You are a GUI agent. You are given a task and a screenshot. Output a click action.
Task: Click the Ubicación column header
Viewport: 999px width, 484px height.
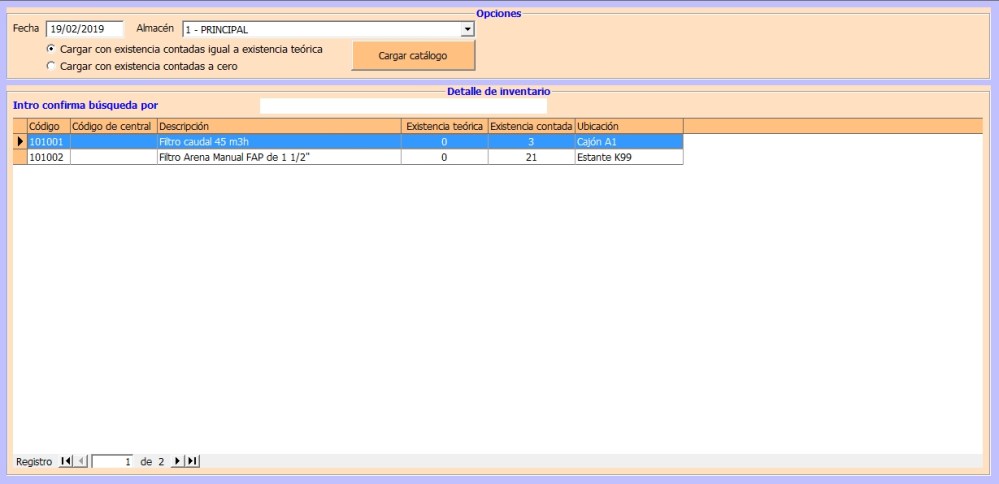click(x=628, y=126)
